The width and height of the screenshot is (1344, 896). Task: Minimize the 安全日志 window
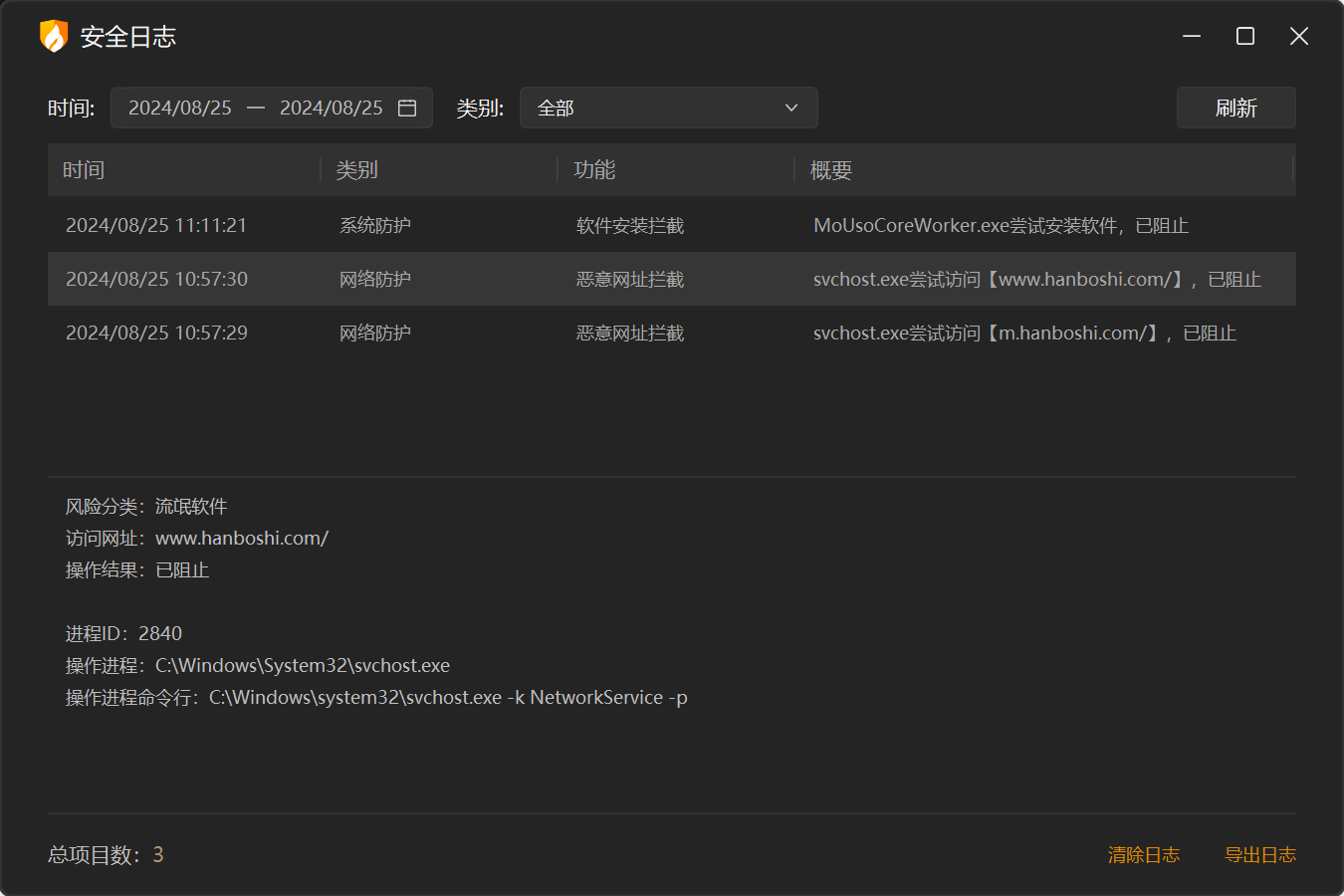point(1192,36)
